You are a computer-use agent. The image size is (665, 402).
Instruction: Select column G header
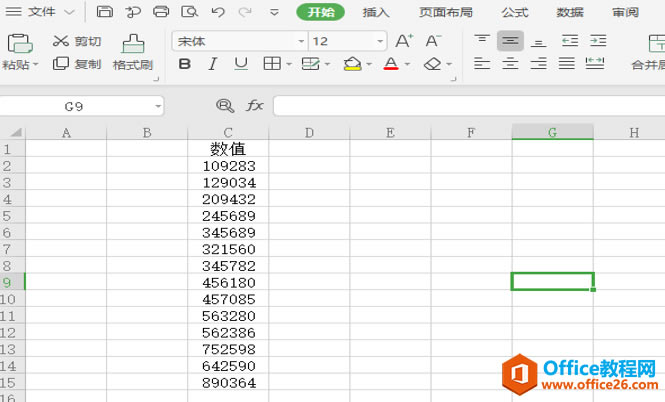pos(552,133)
